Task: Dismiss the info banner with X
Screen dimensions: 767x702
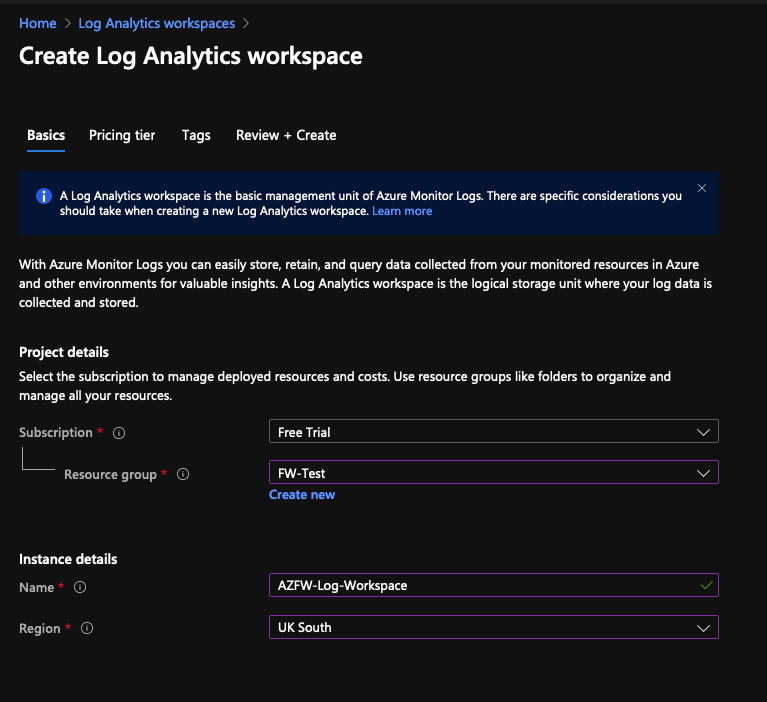Action: pos(702,188)
